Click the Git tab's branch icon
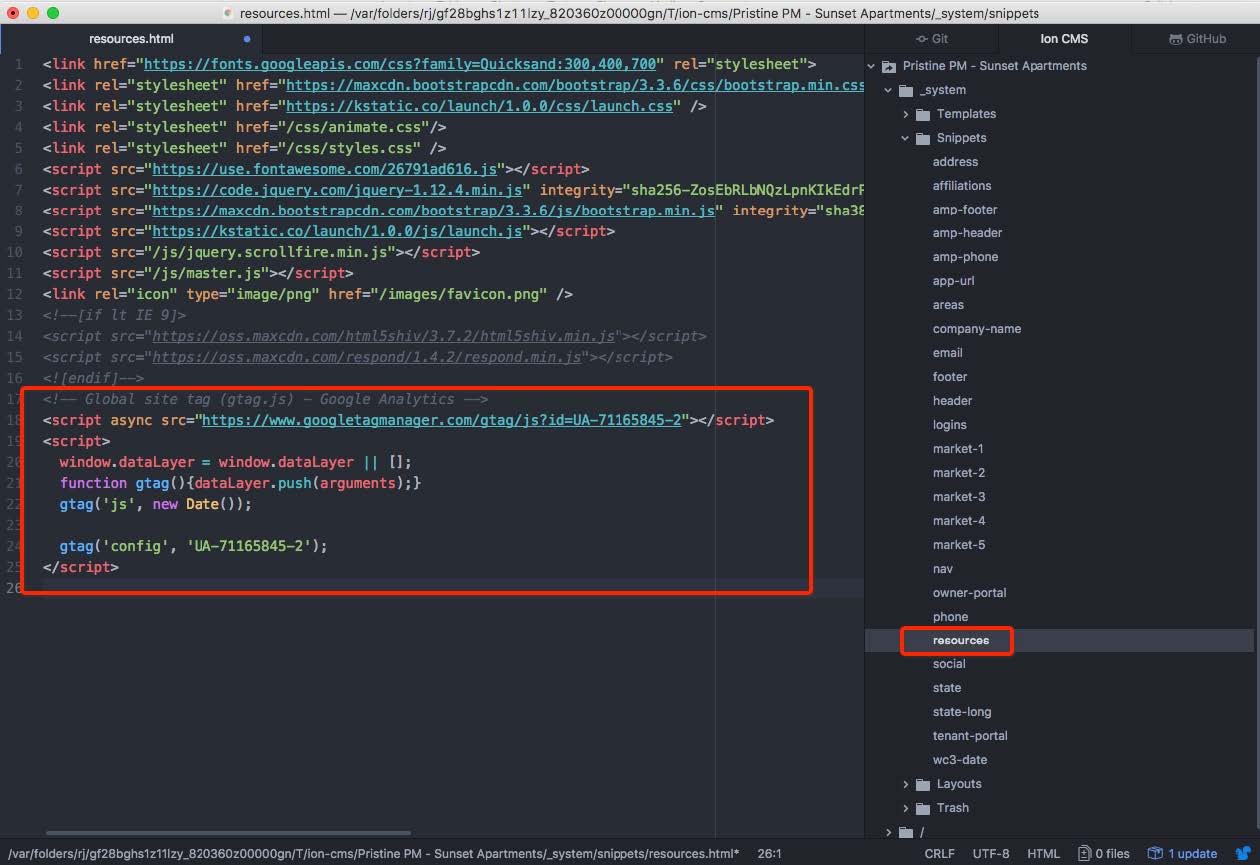 point(921,39)
